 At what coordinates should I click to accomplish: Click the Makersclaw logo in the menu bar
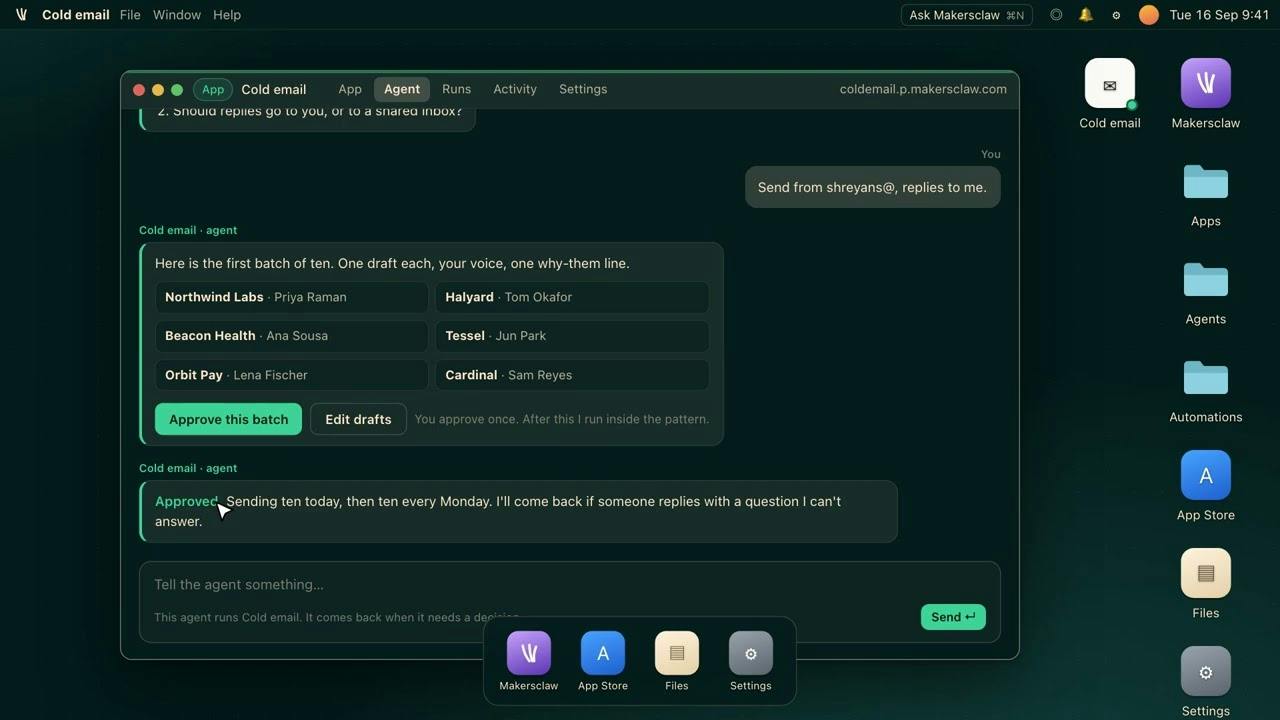(21, 15)
